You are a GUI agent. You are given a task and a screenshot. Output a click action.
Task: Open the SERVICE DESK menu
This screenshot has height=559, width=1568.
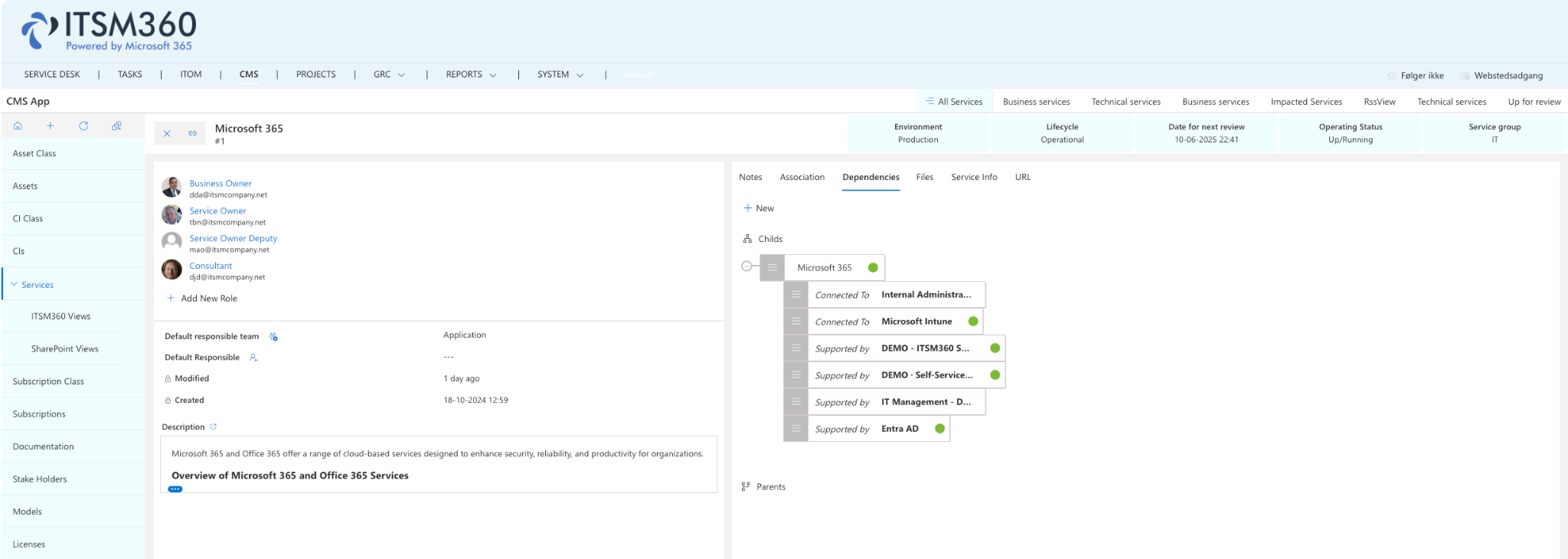[52, 74]
